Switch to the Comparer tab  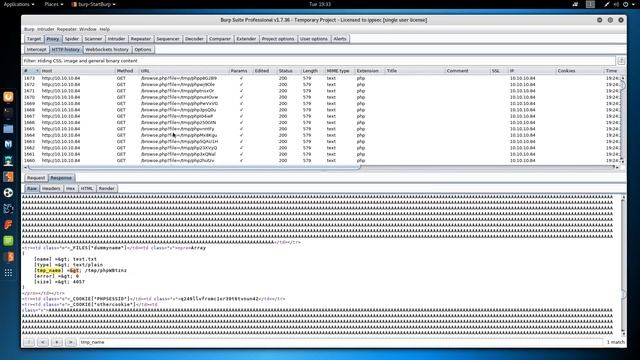(220, 39)
